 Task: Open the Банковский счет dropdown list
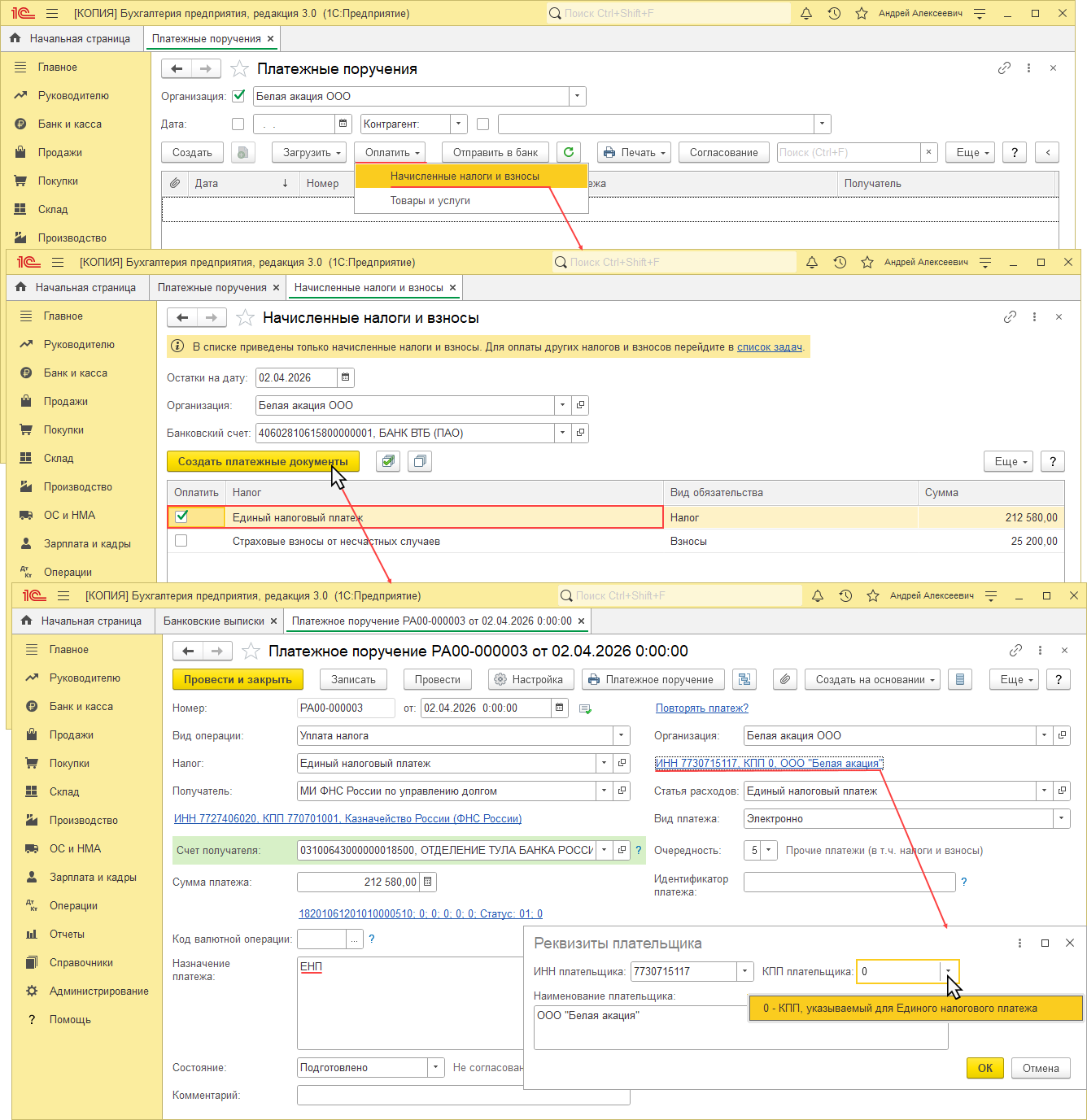(562, 433)
